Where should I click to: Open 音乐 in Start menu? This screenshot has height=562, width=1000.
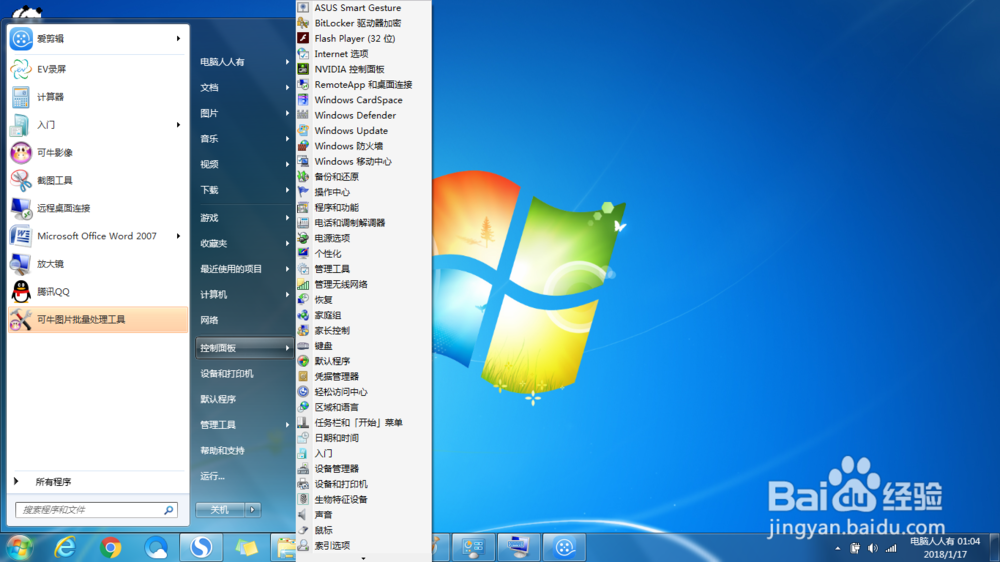pyautogui.click(x=244, y=138)
